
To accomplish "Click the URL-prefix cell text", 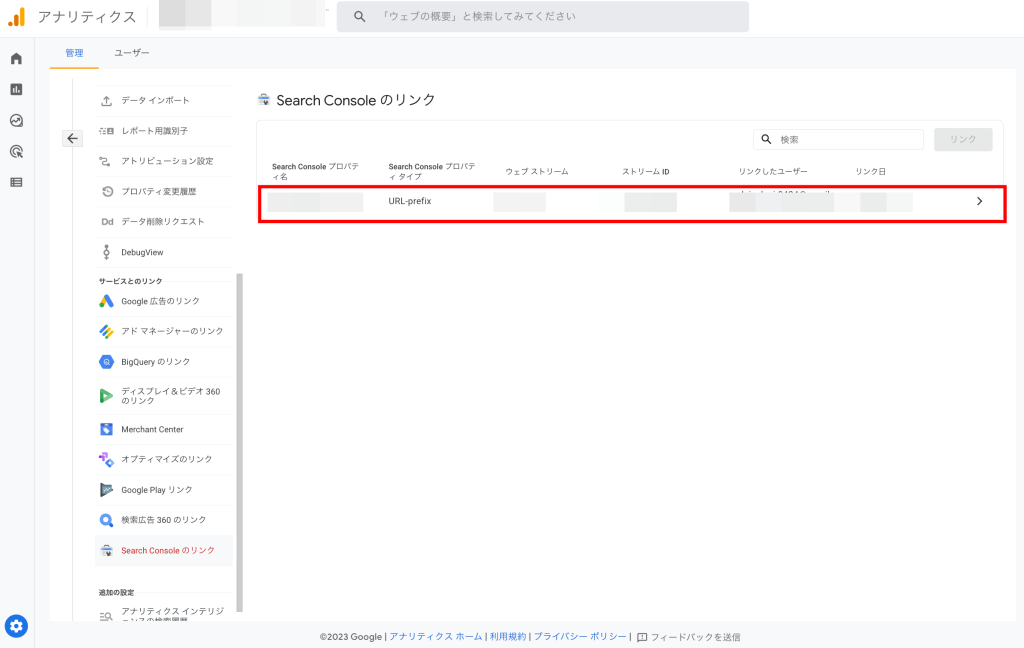I will coord(409,201).
